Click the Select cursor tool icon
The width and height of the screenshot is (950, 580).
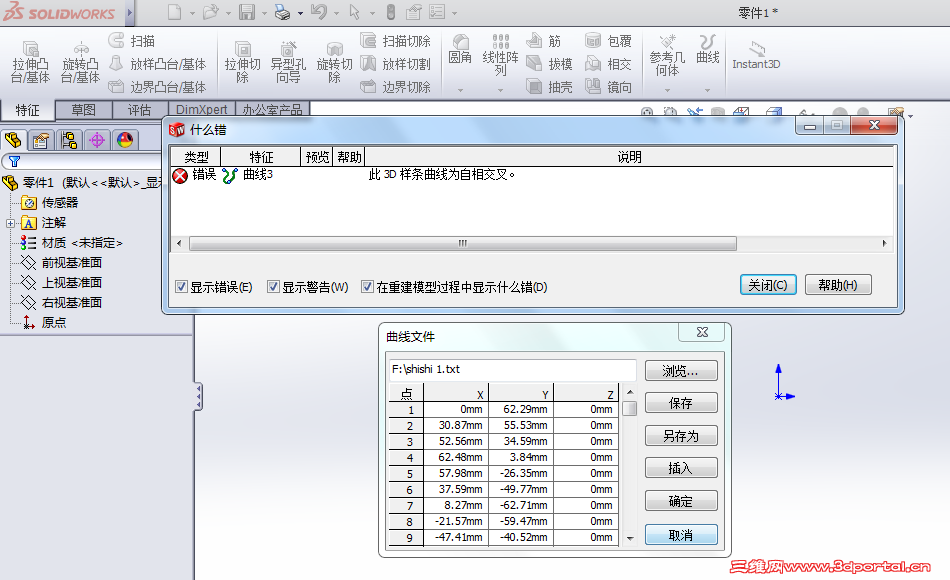pyautogui.click(x=355, y=12)
